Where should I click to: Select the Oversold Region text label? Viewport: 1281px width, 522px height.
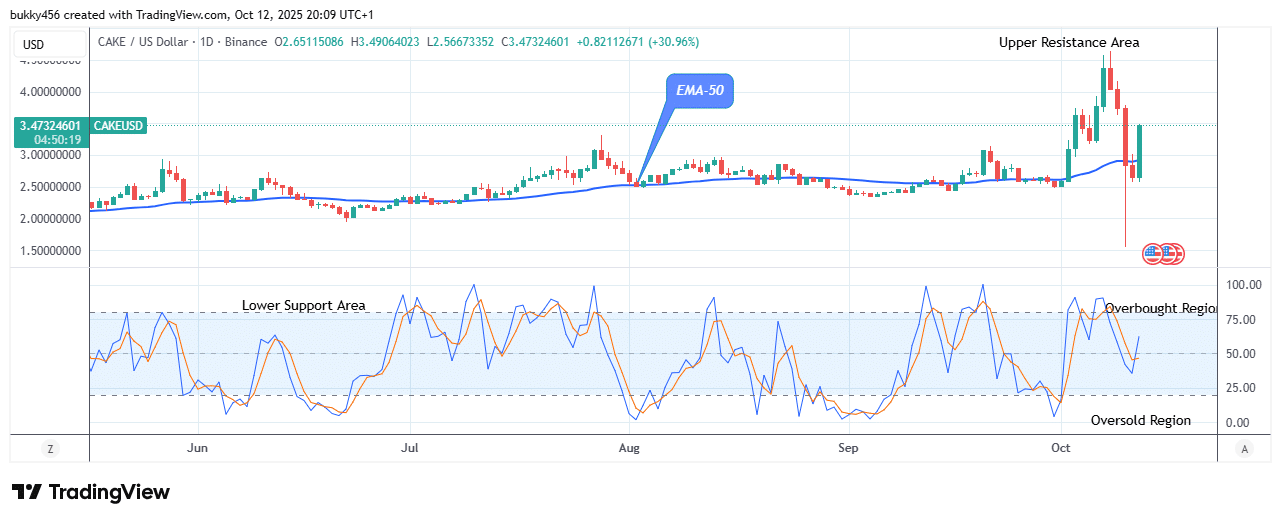coord(1141,420)
